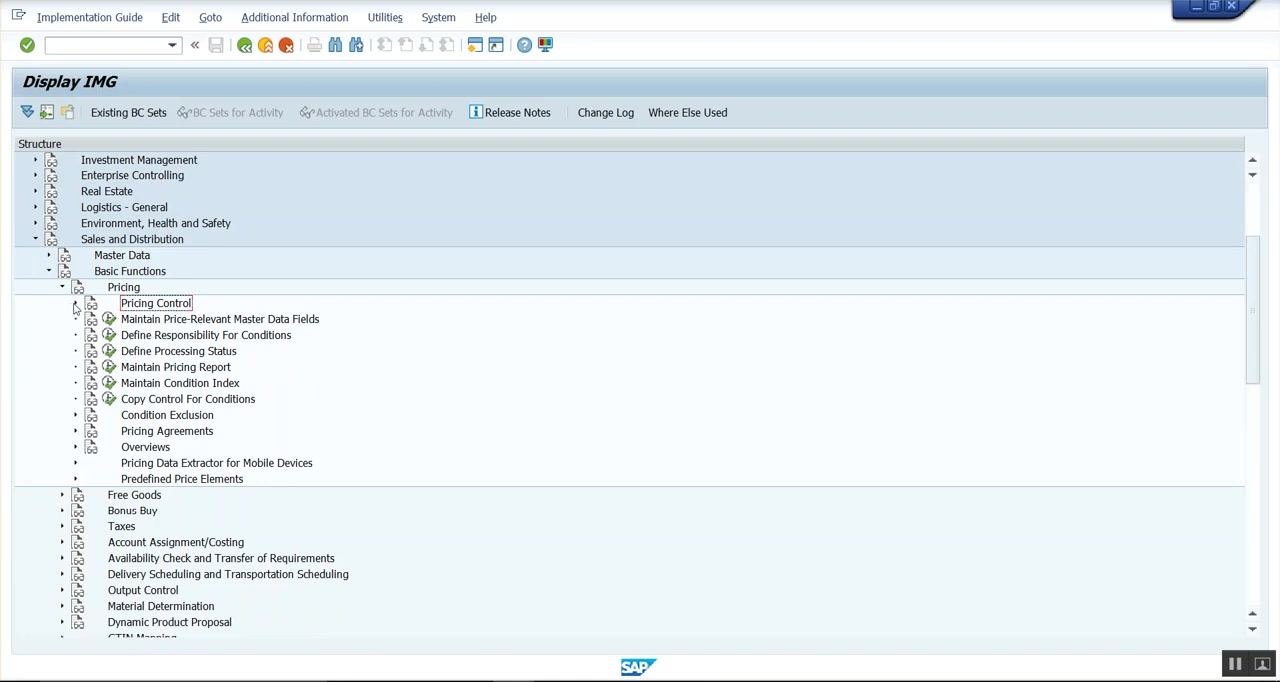Click the Release Notes button
This screenshot has width=1280, height=682.
point(509,112)
